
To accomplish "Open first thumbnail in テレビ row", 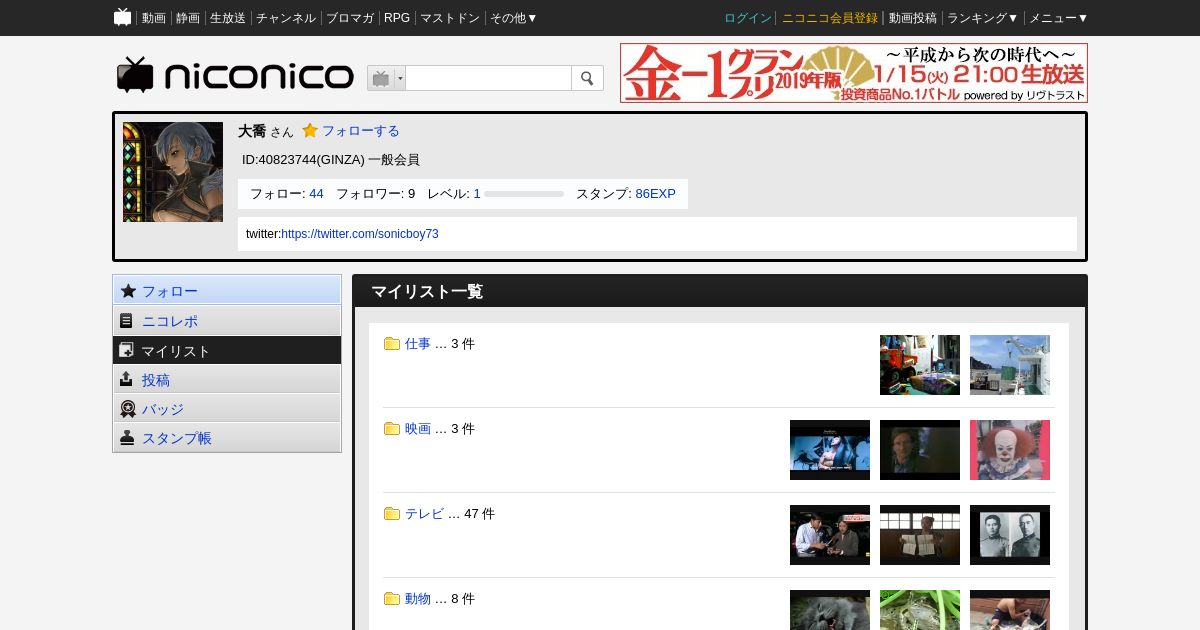I will point(830,535).
